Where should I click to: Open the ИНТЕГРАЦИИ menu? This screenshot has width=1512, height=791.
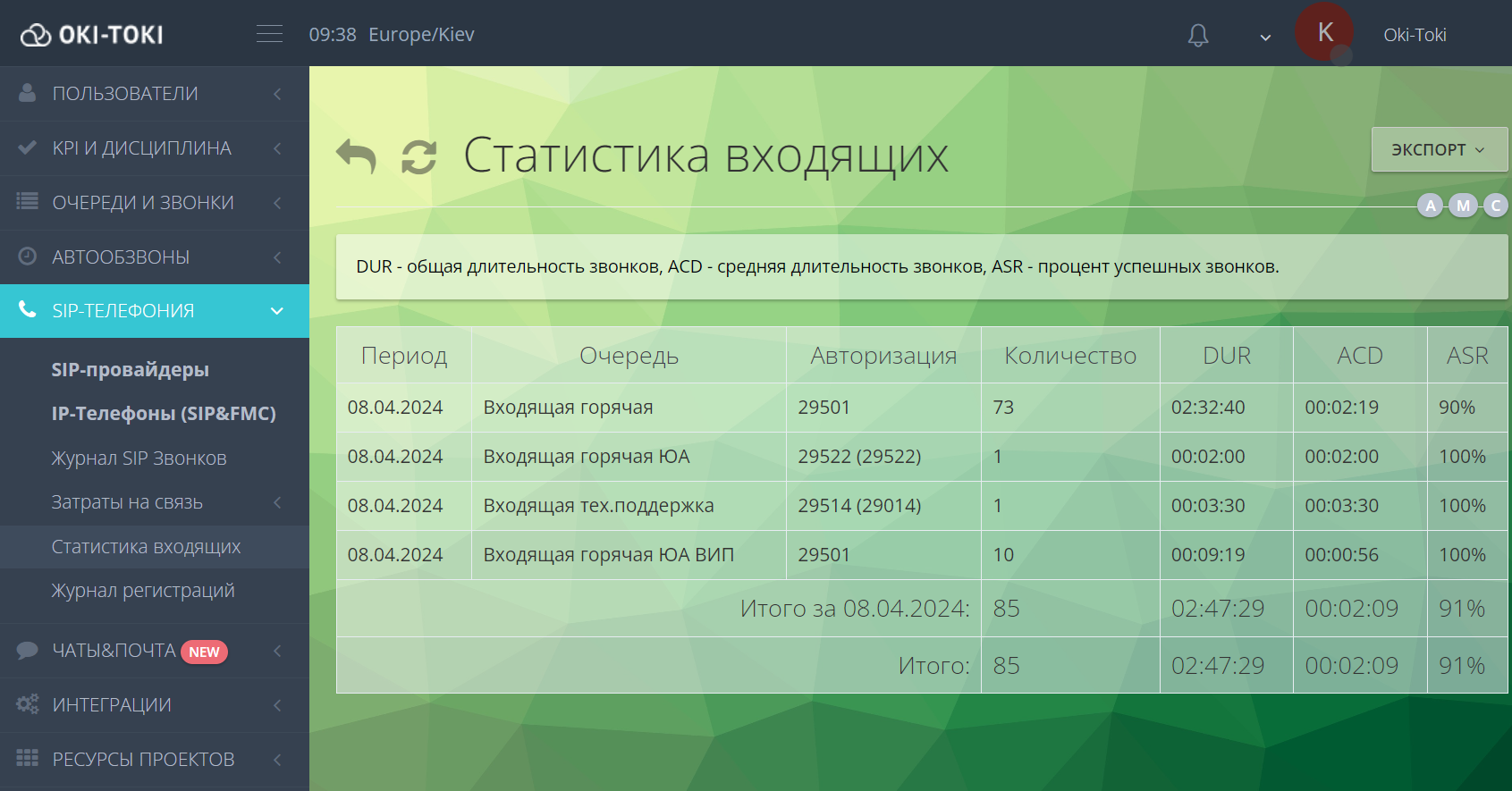[x=112, y=705]
